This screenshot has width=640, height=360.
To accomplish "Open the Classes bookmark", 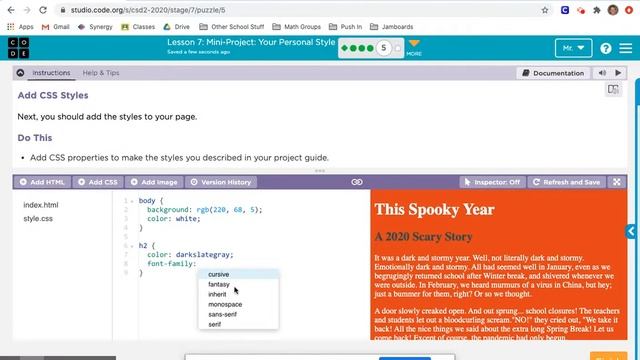I will point(138,27).
